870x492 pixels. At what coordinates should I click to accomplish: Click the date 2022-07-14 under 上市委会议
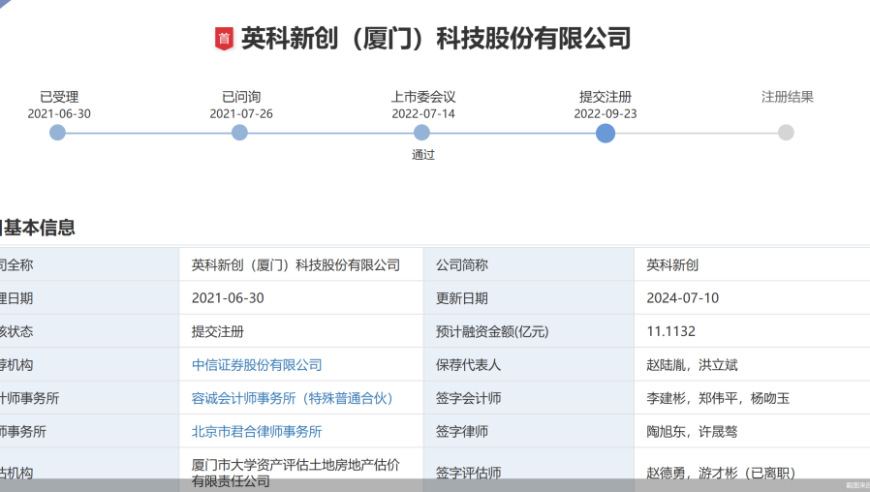click(423, 114)
